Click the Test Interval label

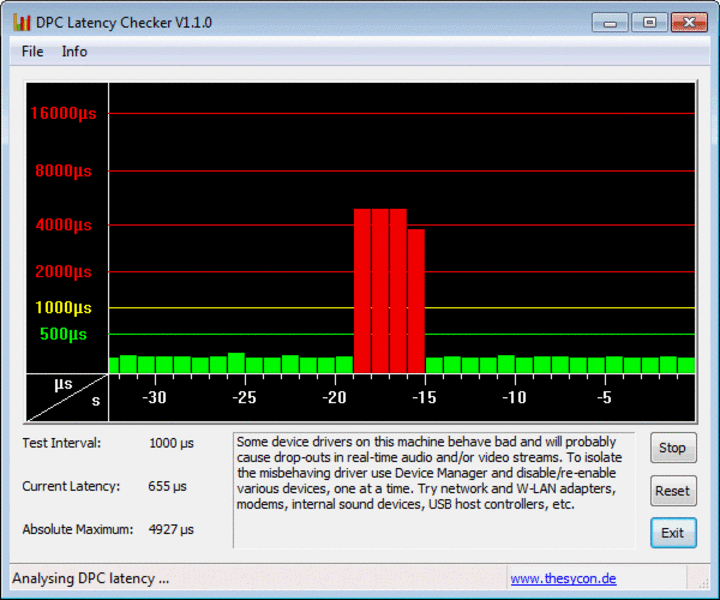[x=62, y=443]
